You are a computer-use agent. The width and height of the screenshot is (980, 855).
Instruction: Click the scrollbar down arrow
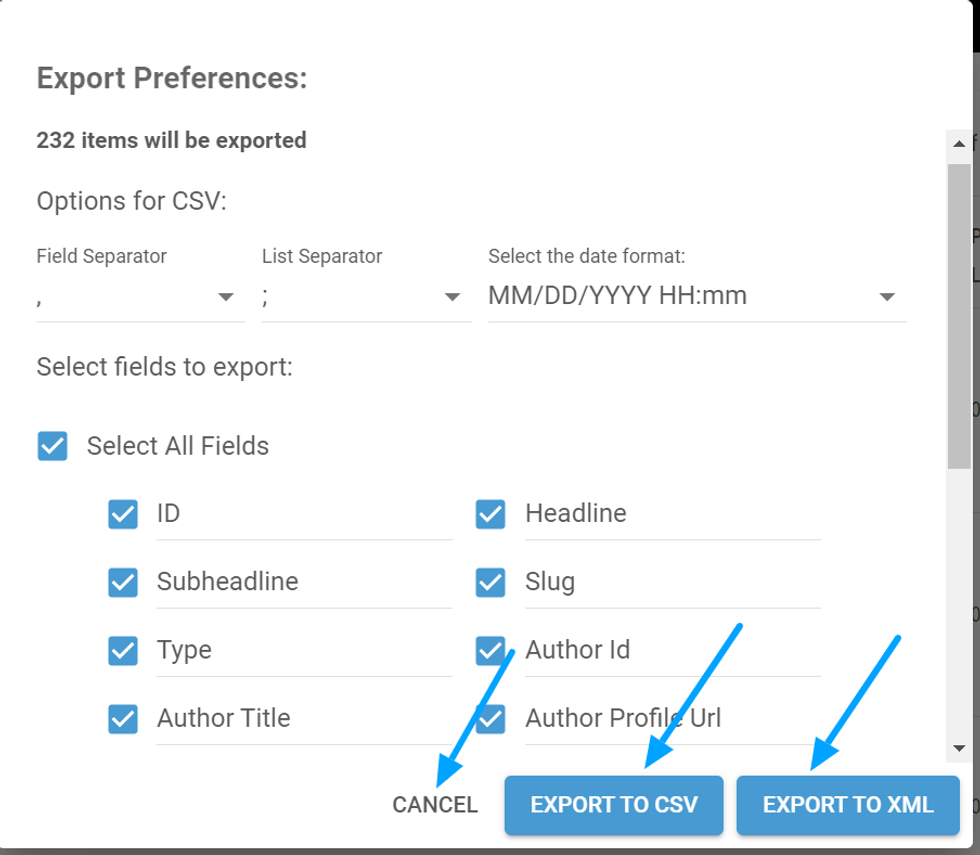(x=959, y=747)
